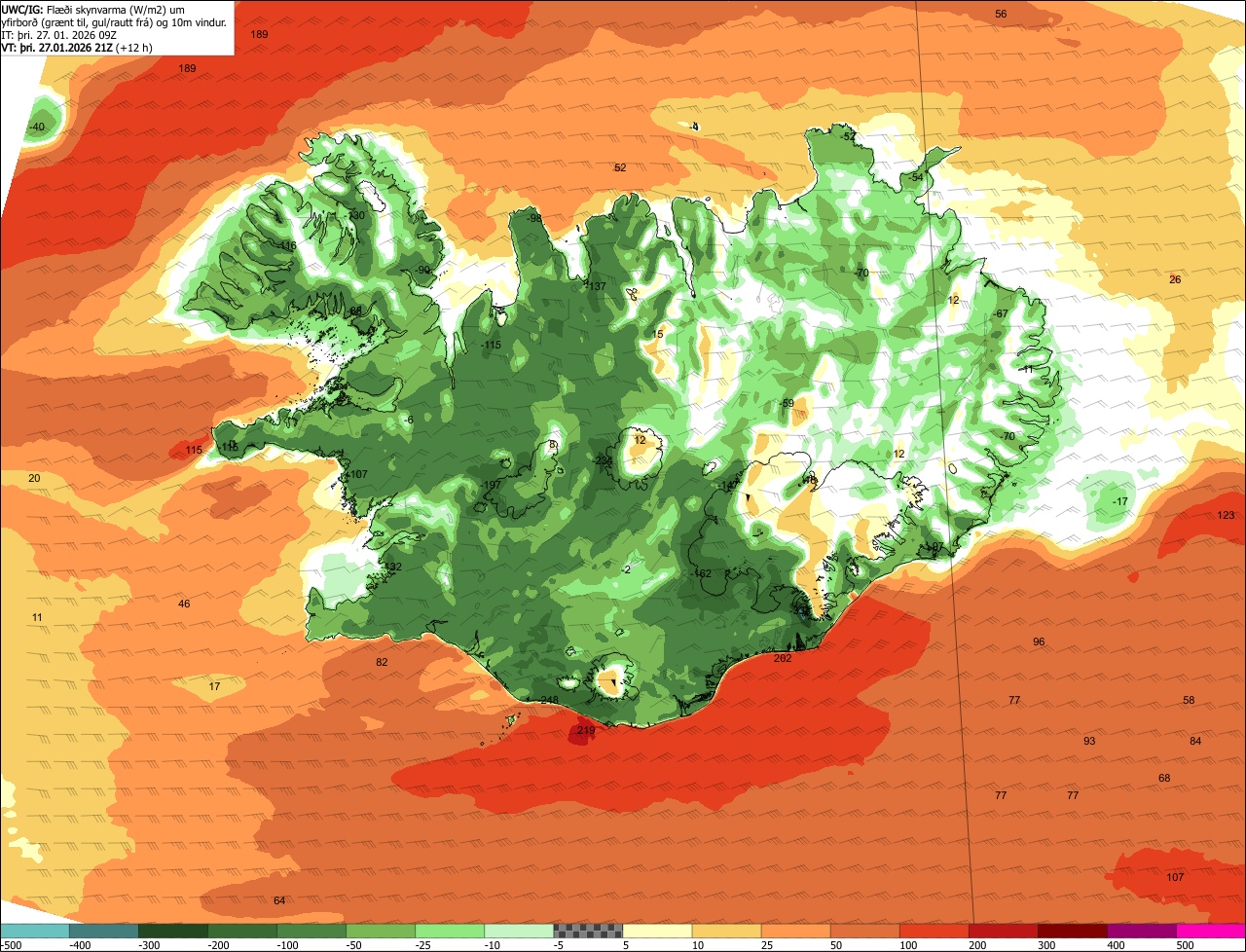Pick the yellow-orange swatch from 10 to 25
Screen dimensions: 1246x952
tap(726, 932)
